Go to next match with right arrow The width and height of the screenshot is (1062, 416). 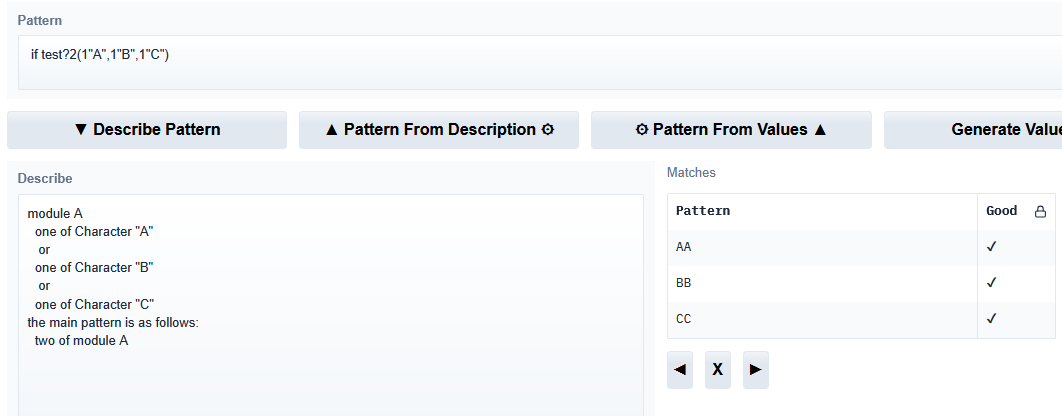756,369
